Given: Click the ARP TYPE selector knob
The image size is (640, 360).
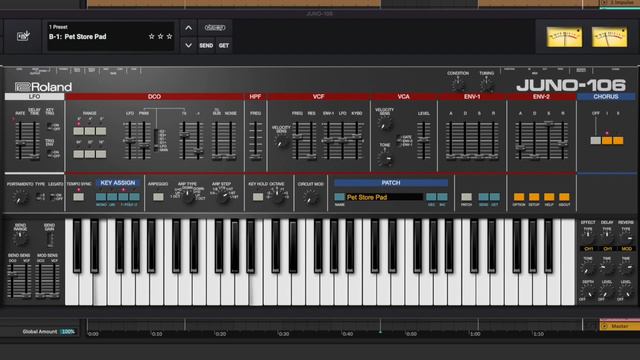Looking at the screenshot, I should point(188,198).
